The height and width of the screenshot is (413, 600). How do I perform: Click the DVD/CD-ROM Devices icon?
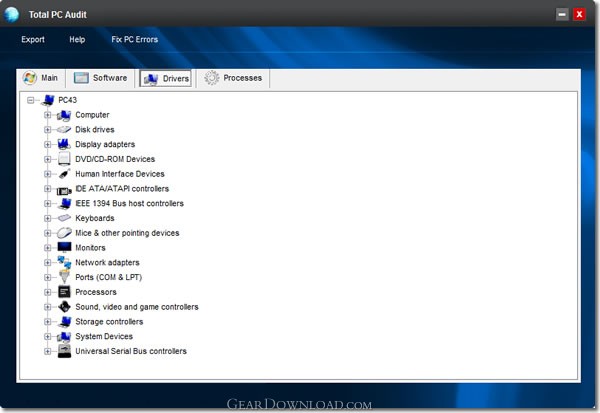64,159
